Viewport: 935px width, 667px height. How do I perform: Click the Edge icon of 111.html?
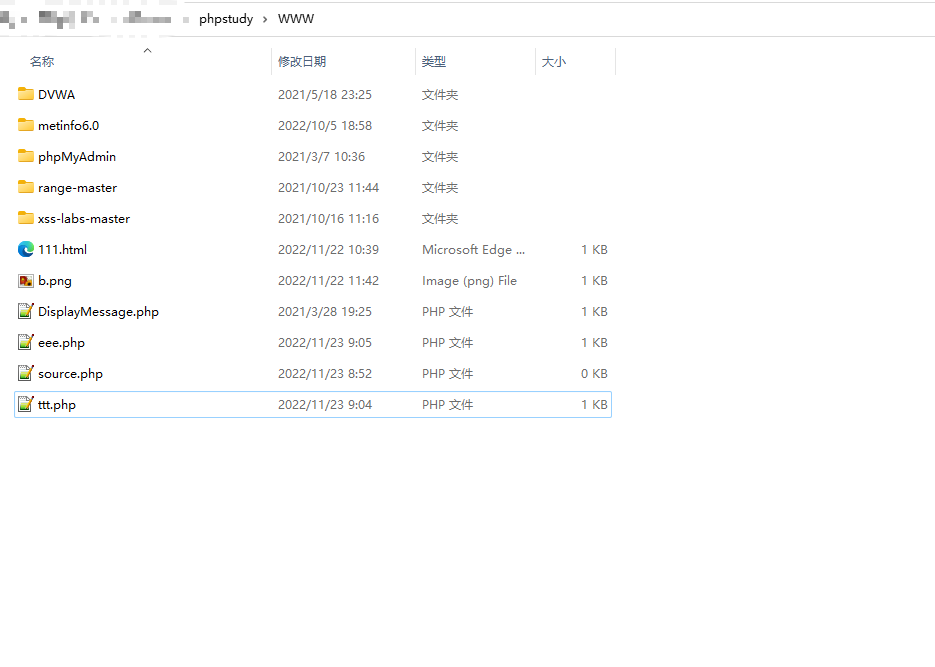coord(26,249)
